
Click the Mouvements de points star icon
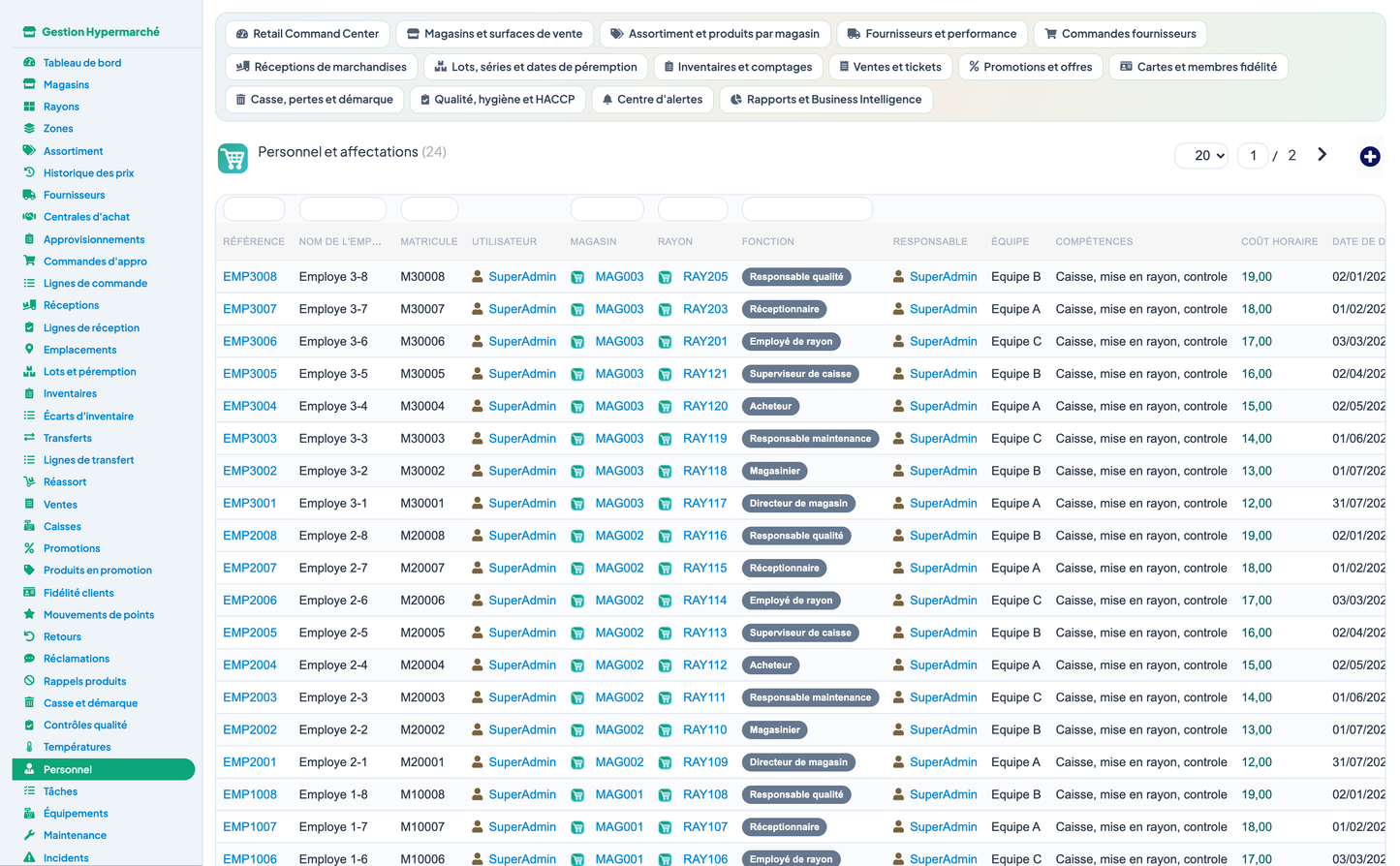point(29,614)
